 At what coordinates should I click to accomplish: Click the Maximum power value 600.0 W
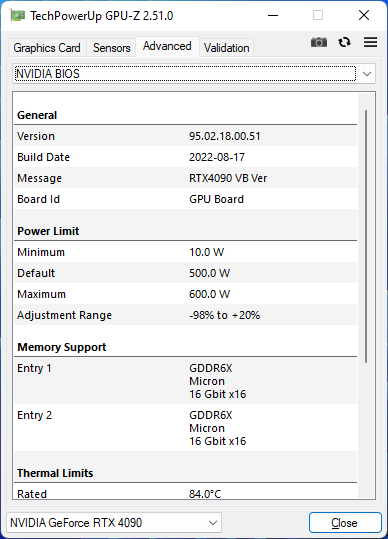coord(209,294)
